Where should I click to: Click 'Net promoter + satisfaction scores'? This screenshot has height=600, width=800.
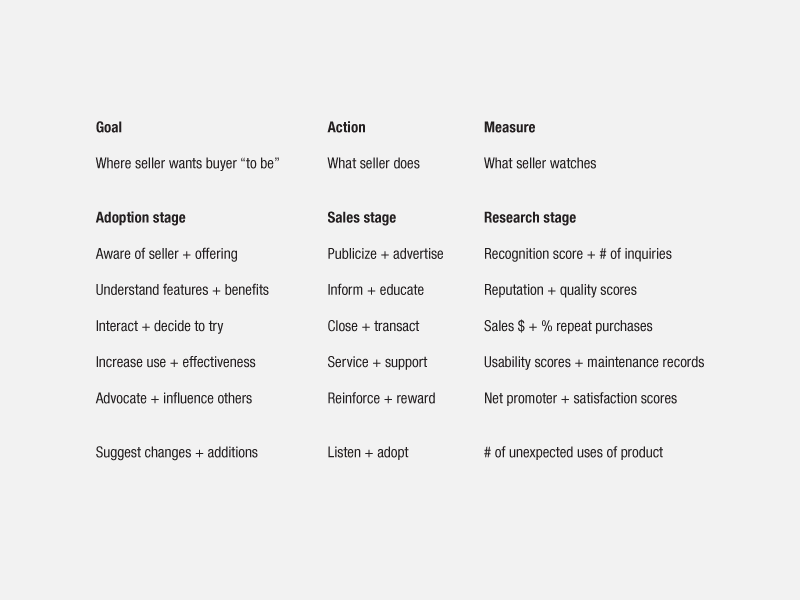580,398
